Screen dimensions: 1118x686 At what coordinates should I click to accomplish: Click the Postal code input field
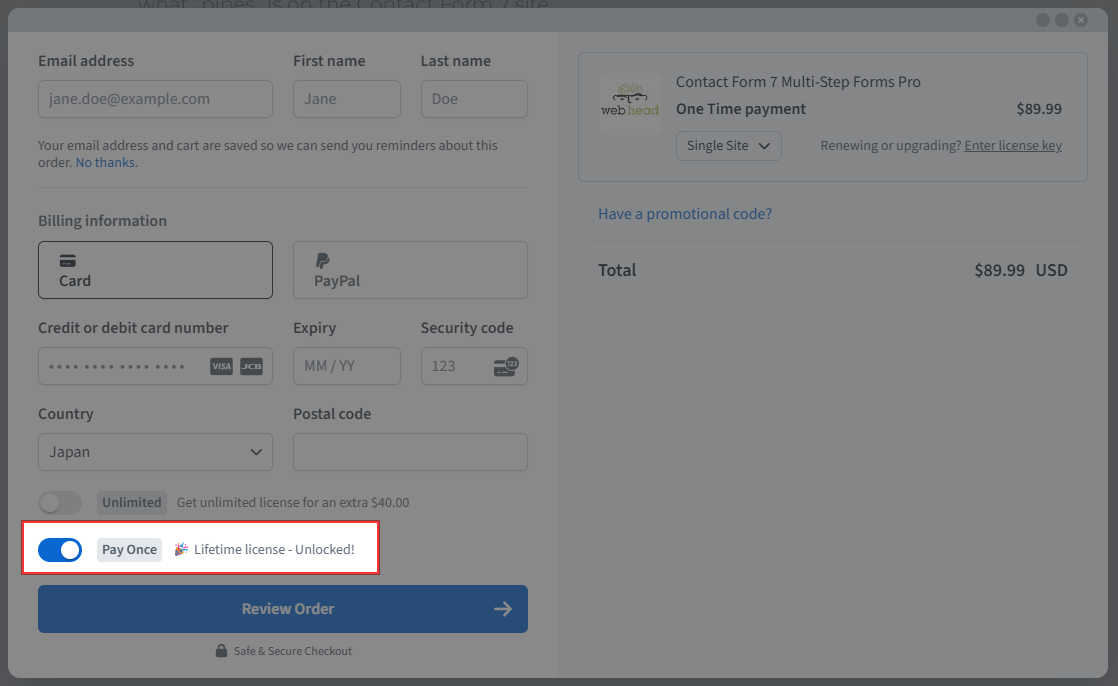point(410,452)
